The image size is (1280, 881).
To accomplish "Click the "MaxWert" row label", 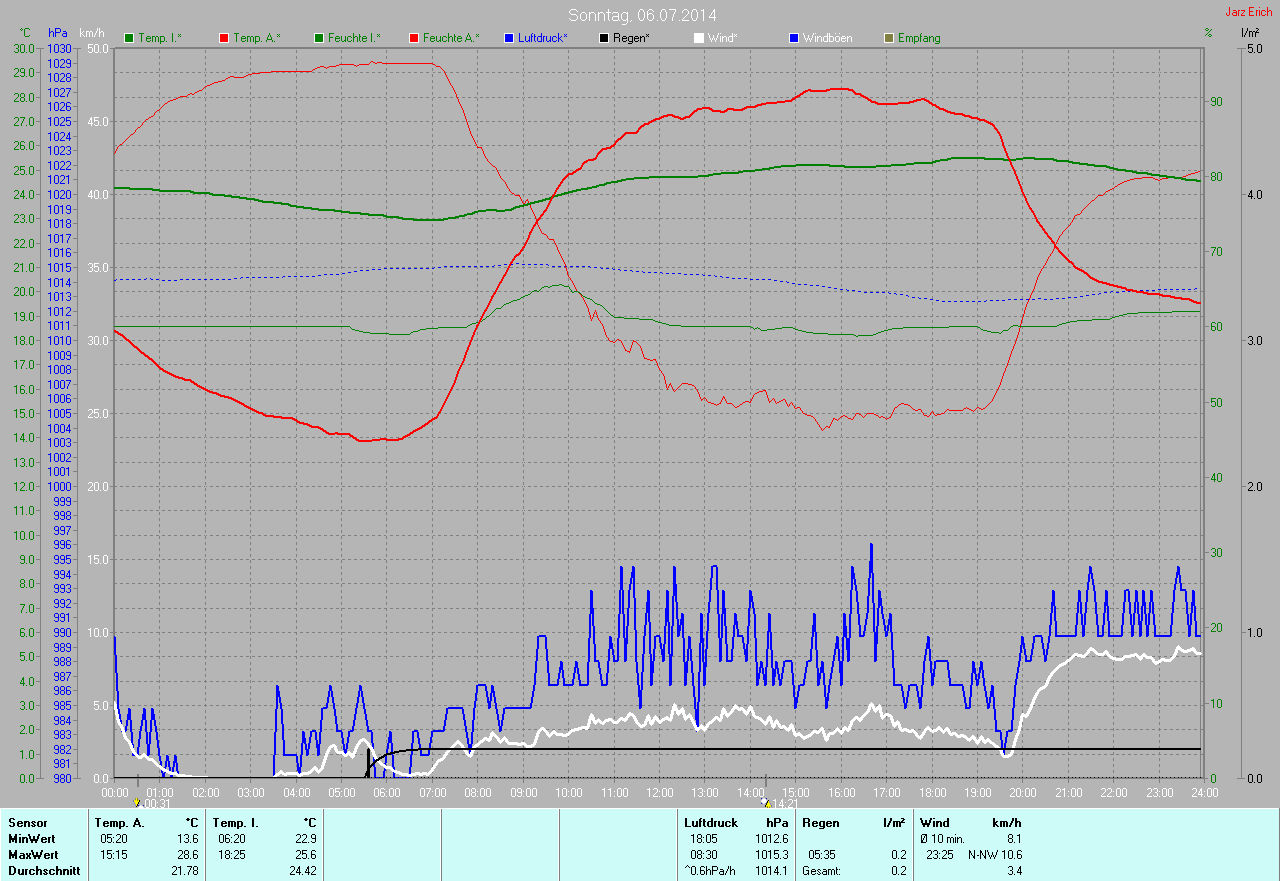I will pyautogui.click(x=34, y=855).
